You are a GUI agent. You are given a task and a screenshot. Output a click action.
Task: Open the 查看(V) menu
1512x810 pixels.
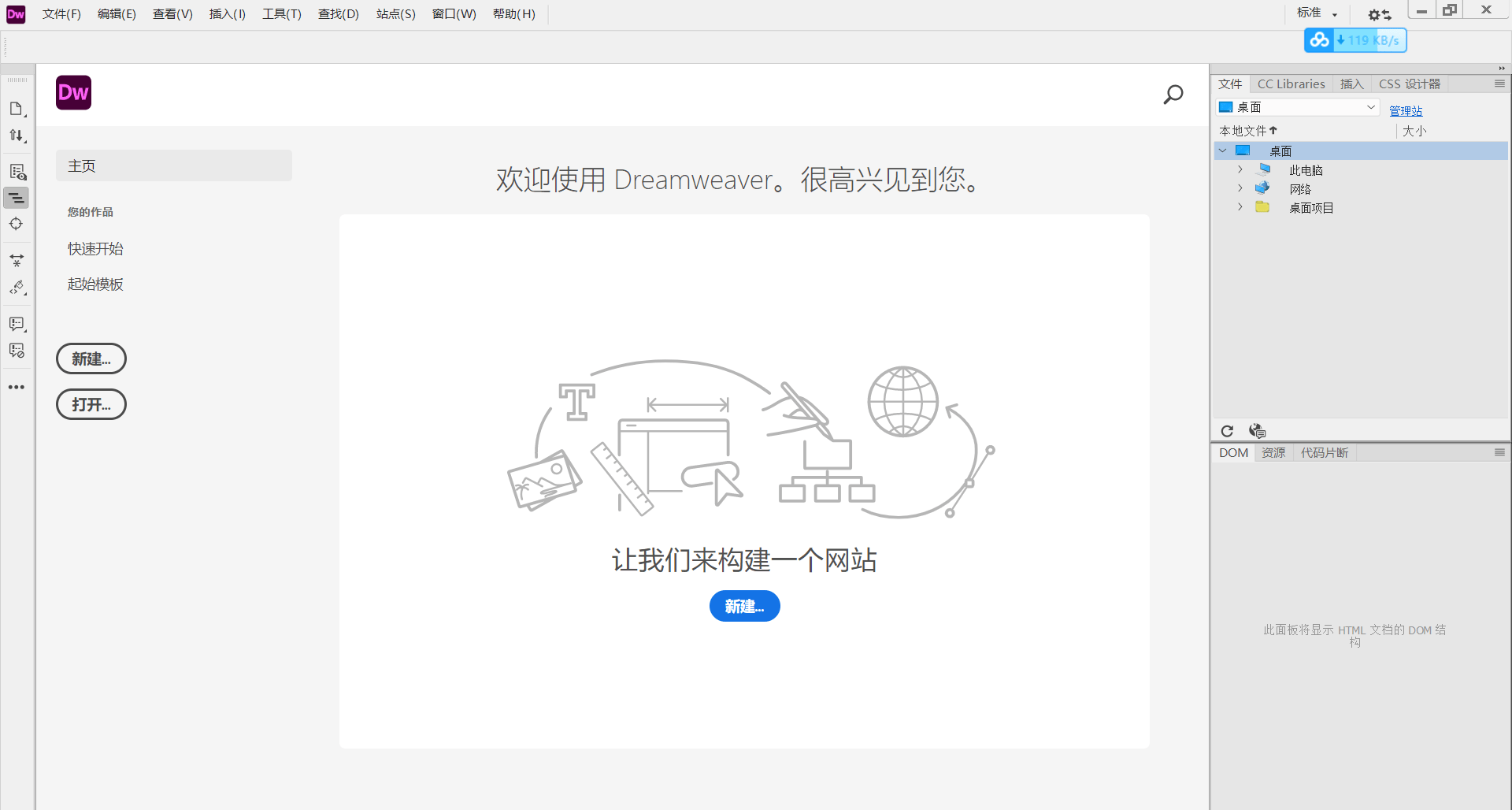(172, 14)
